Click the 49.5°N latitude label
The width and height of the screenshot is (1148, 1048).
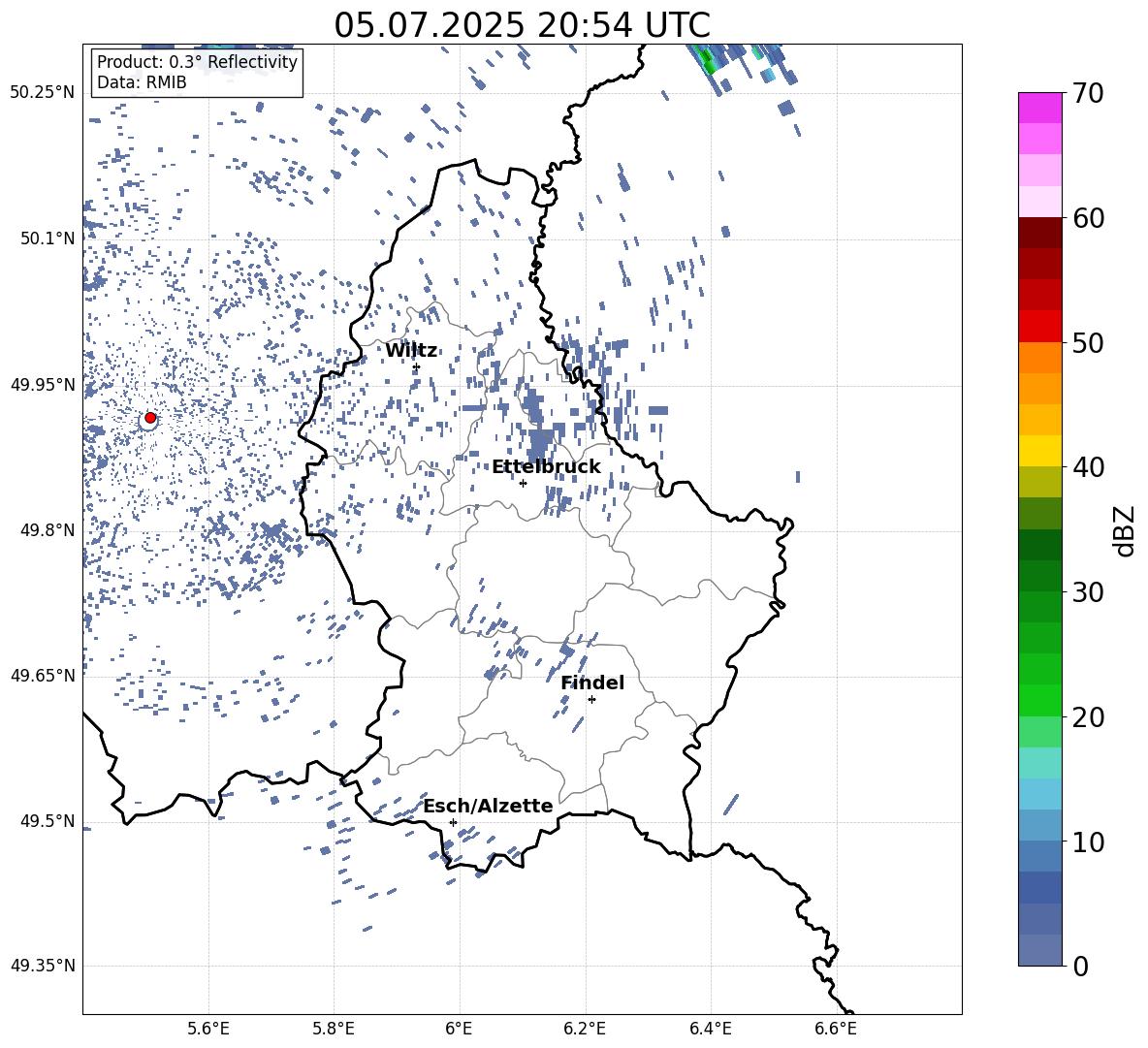click(48, 821)
